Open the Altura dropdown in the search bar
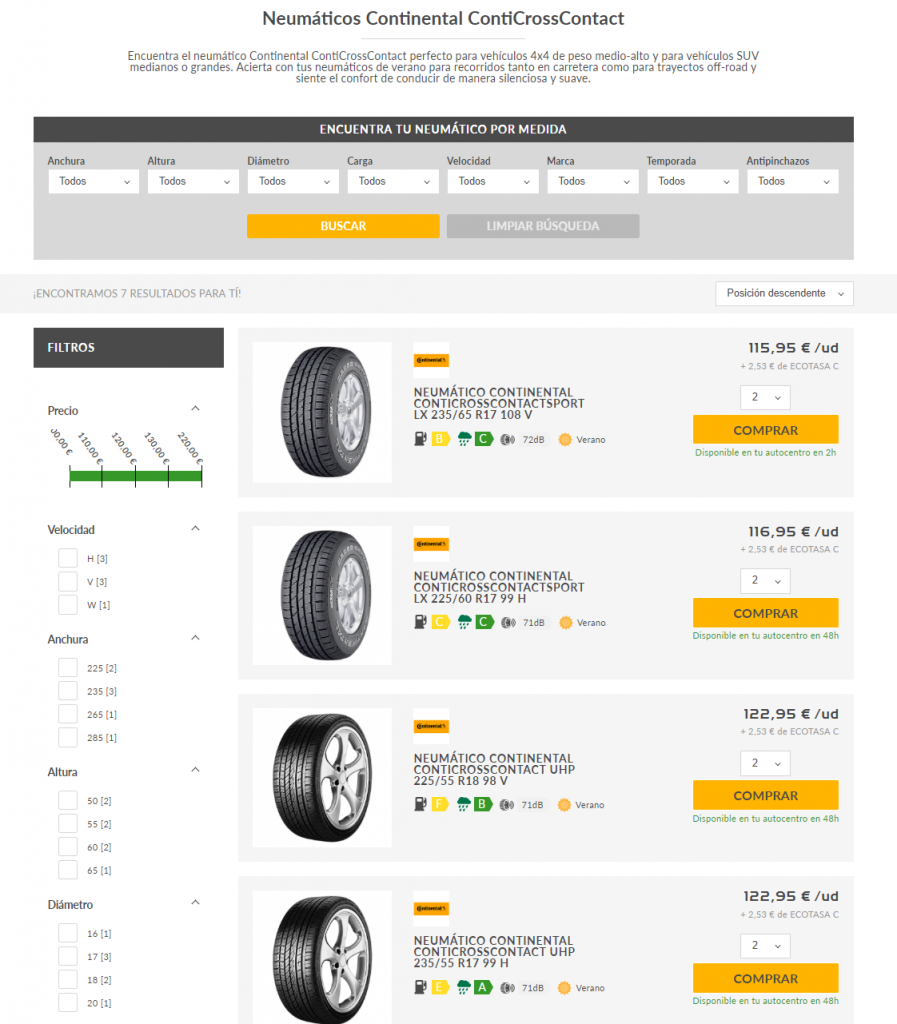Viewport: 897px width, 1024px height. click(x=193, y=182)
